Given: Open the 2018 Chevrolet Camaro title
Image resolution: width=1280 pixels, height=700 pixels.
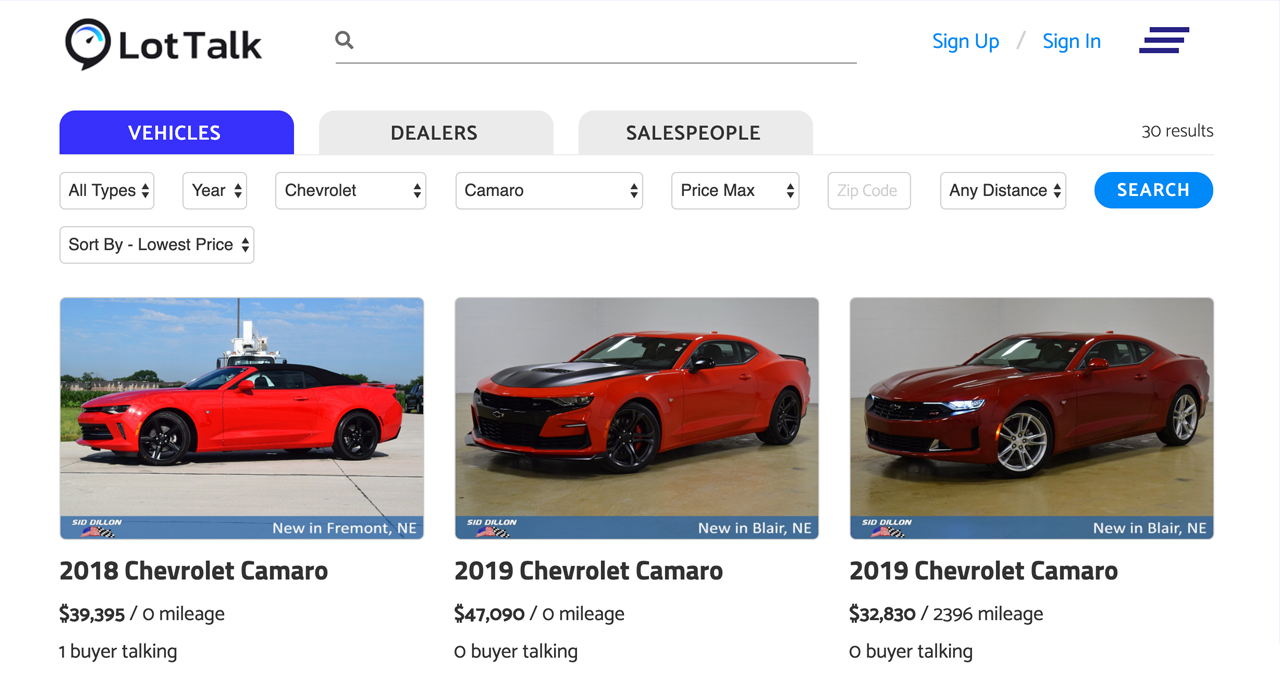Looking at the screenshot, I should coord(194,571).
